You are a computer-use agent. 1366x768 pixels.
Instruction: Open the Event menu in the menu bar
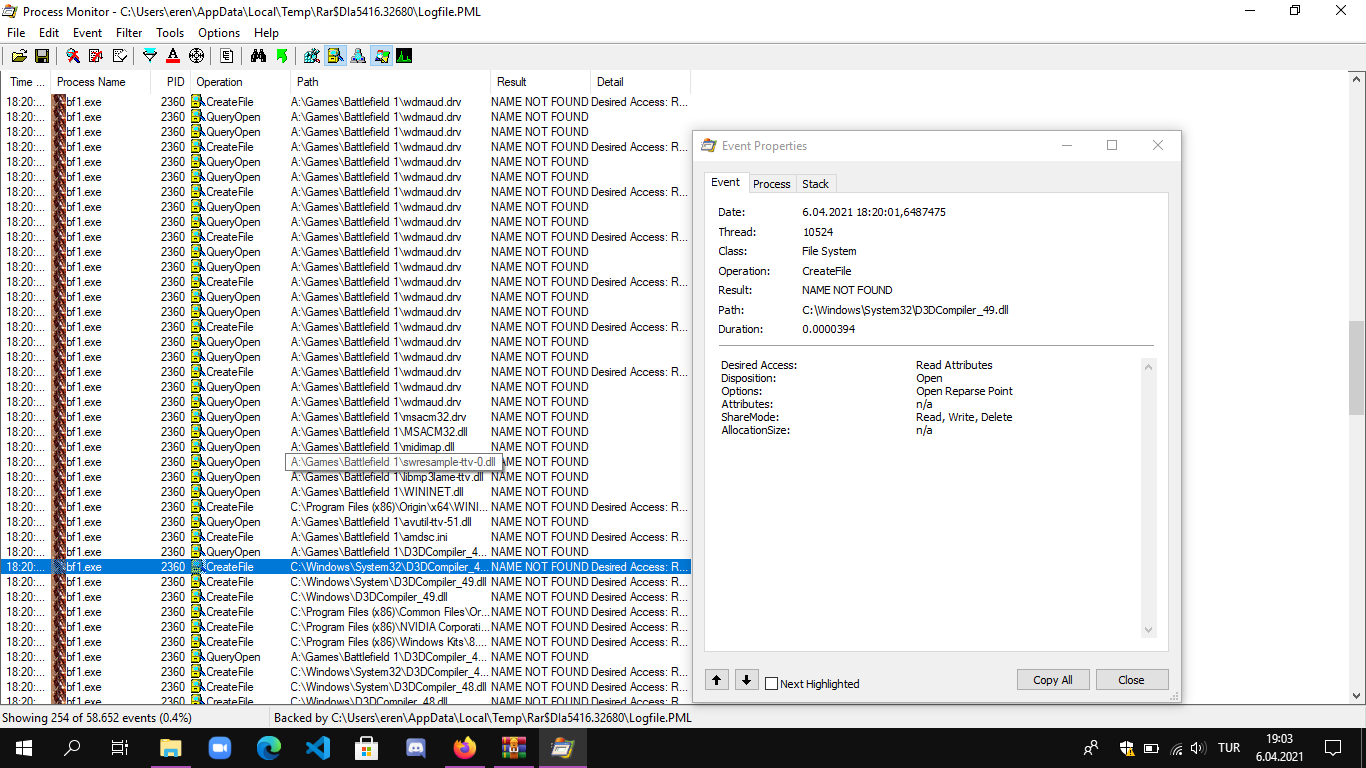click(x=88, y=33)
